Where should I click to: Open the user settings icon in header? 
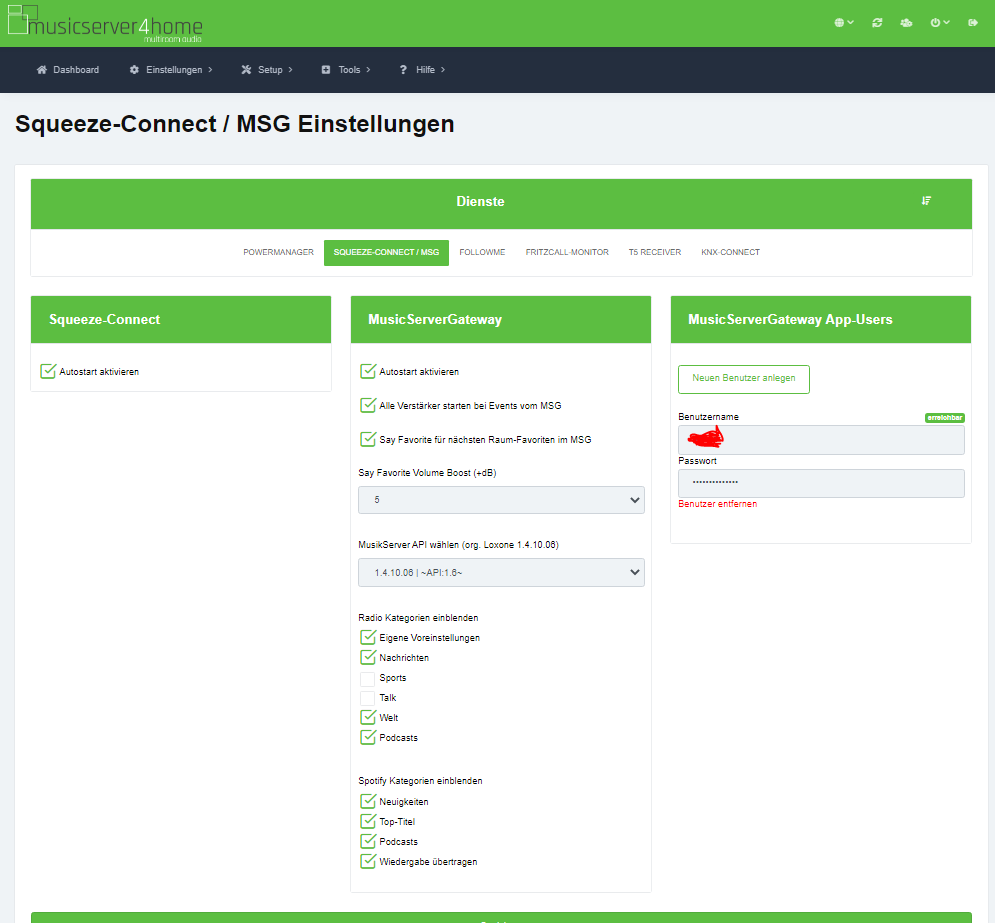(906, 22)
